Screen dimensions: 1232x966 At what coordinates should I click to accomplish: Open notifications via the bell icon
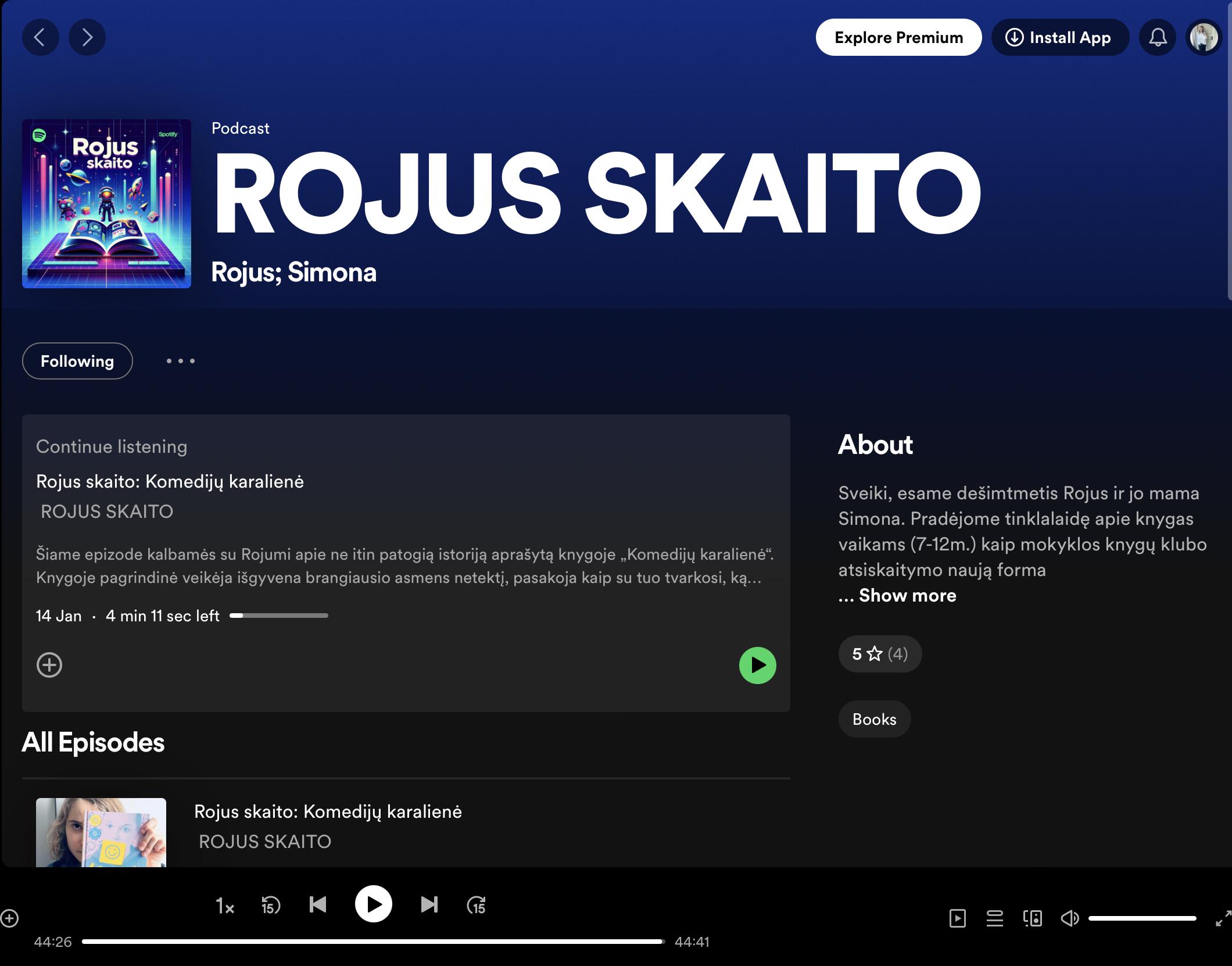click(x=1158, y=38)
